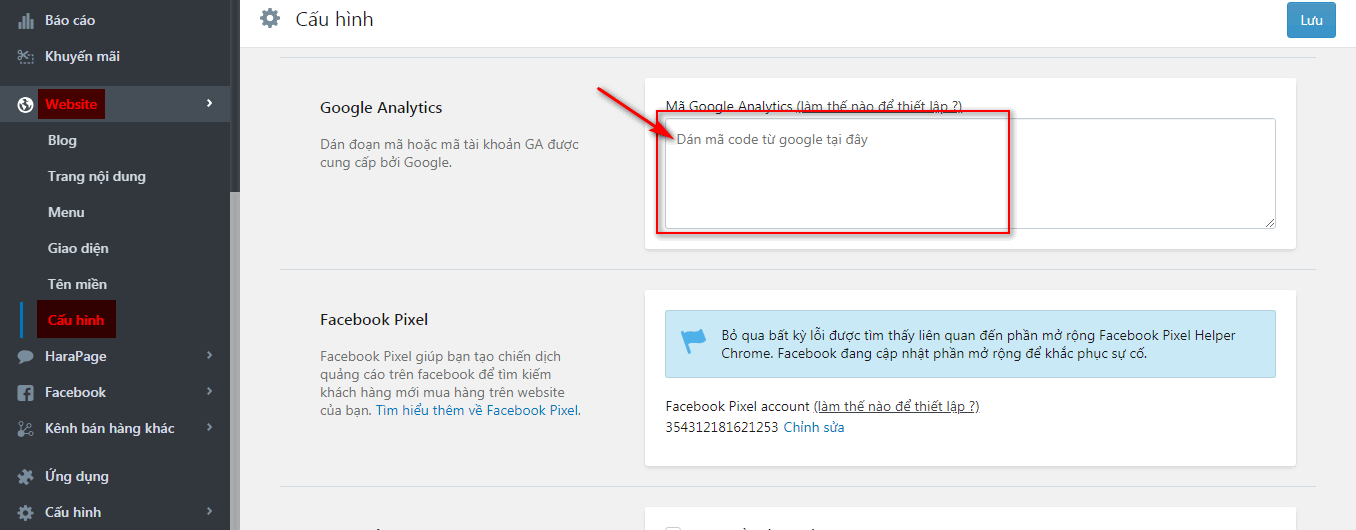Click the Báo cáo bar chart icon

pyautogui.click(x=26, y=20)
